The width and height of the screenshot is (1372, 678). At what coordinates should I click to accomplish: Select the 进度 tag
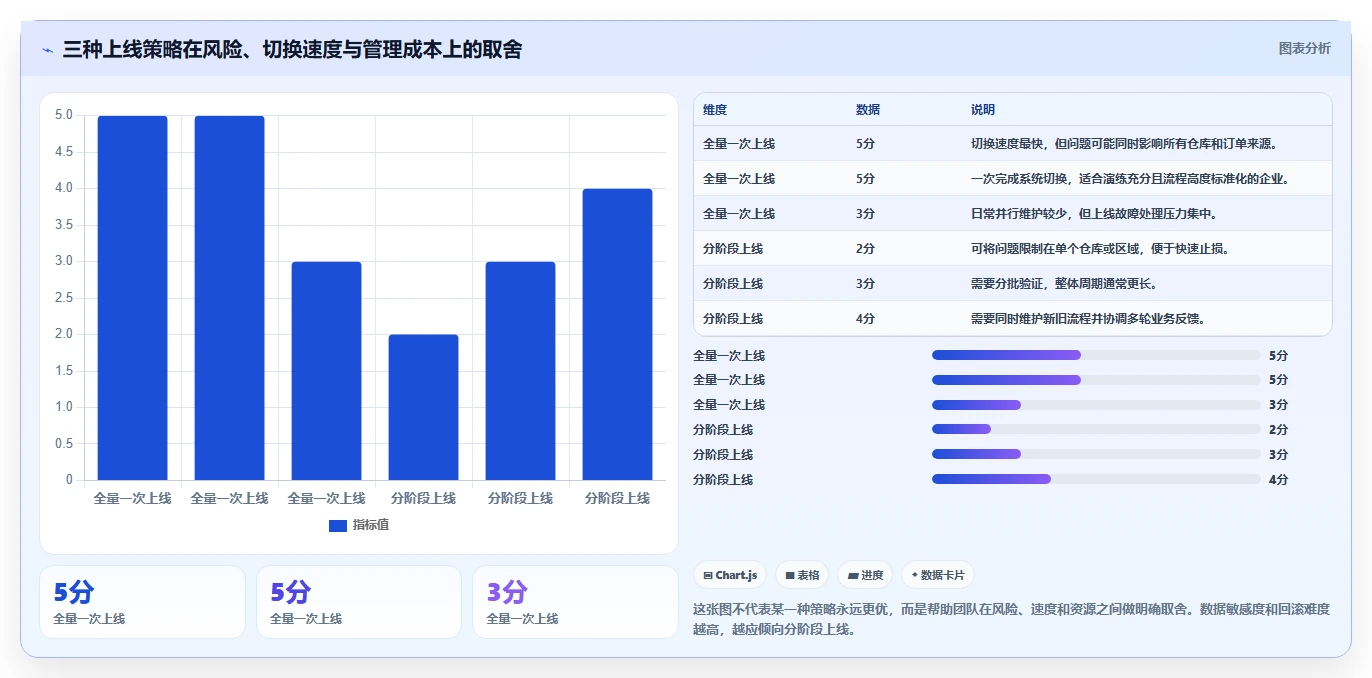[865, 575]
